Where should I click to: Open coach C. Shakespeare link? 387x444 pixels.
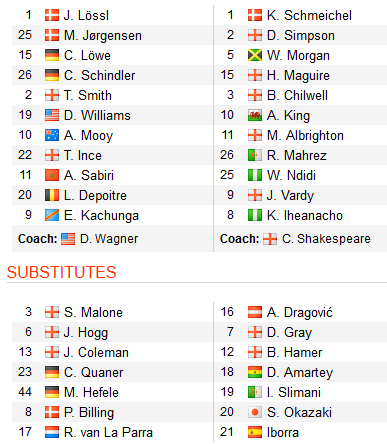pos(326,239)
